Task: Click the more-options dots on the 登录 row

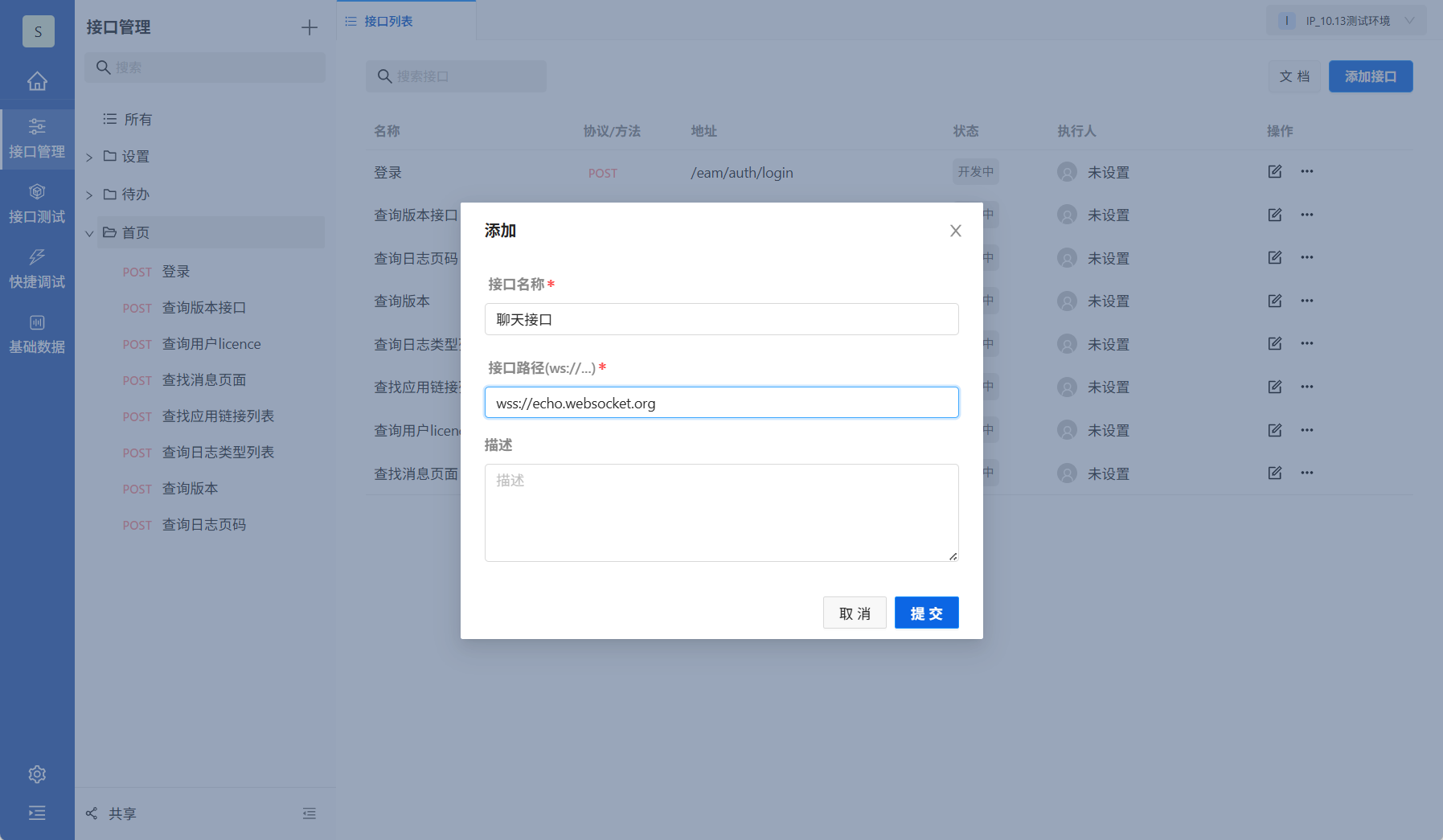Action: click(1307, 171)
